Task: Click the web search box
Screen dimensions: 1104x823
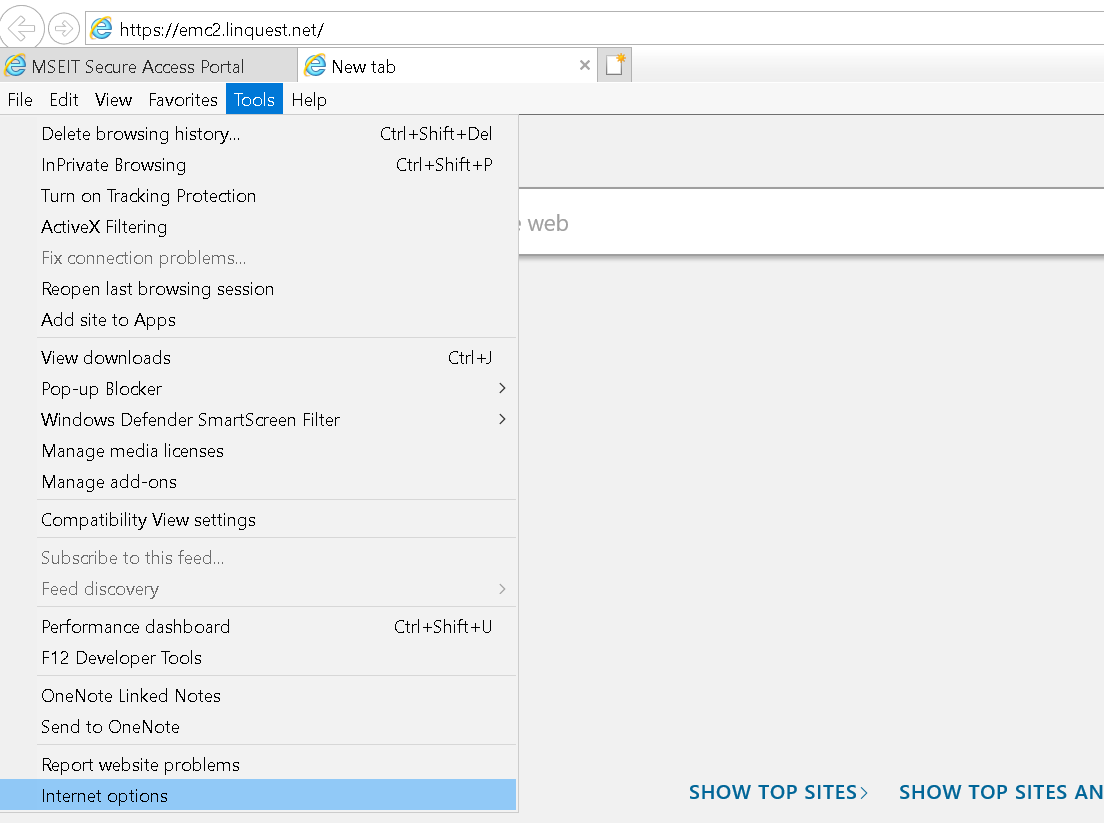Action: [811, 222]
